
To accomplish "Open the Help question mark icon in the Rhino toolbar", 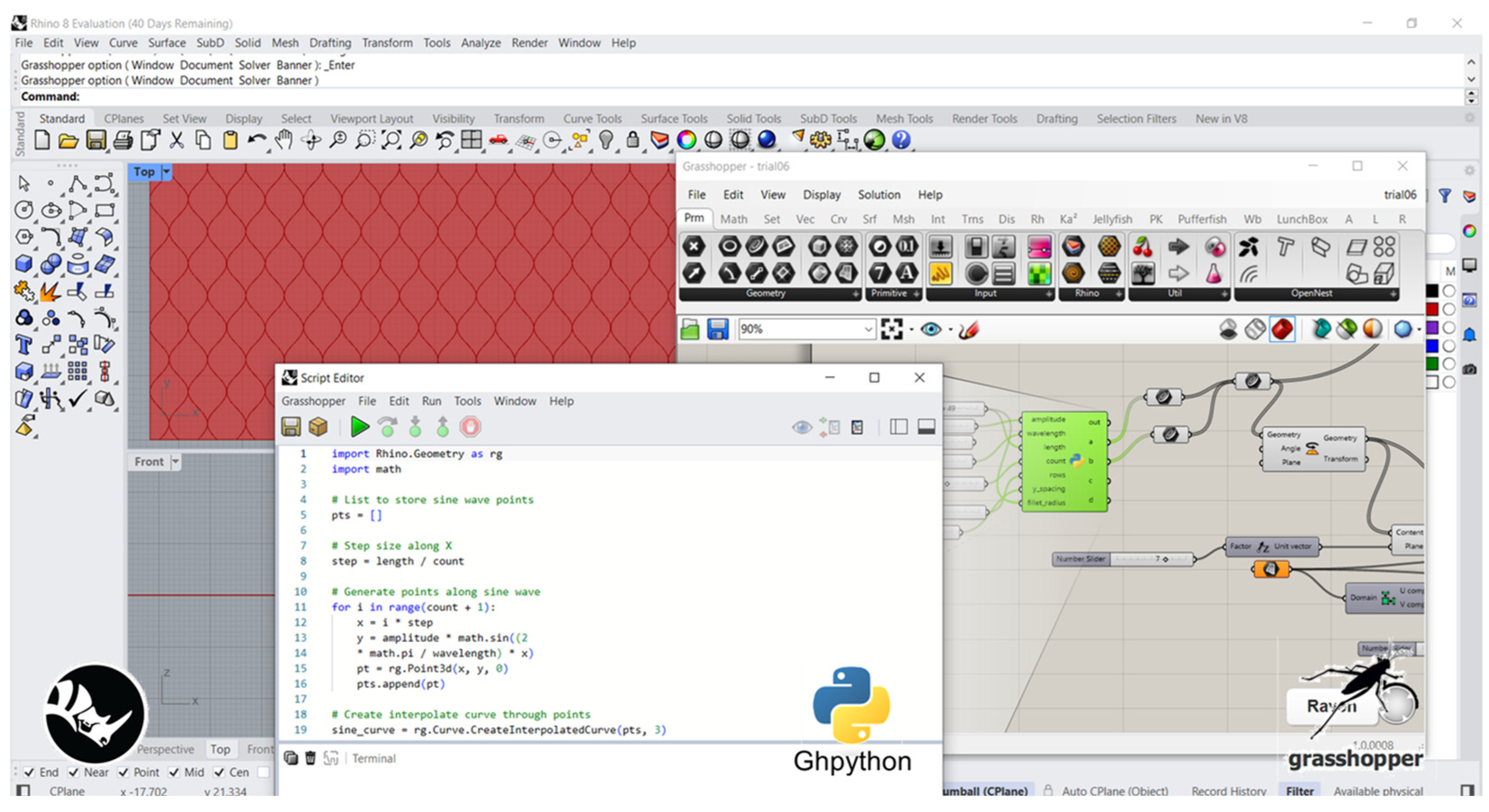I will click(901, 139).
